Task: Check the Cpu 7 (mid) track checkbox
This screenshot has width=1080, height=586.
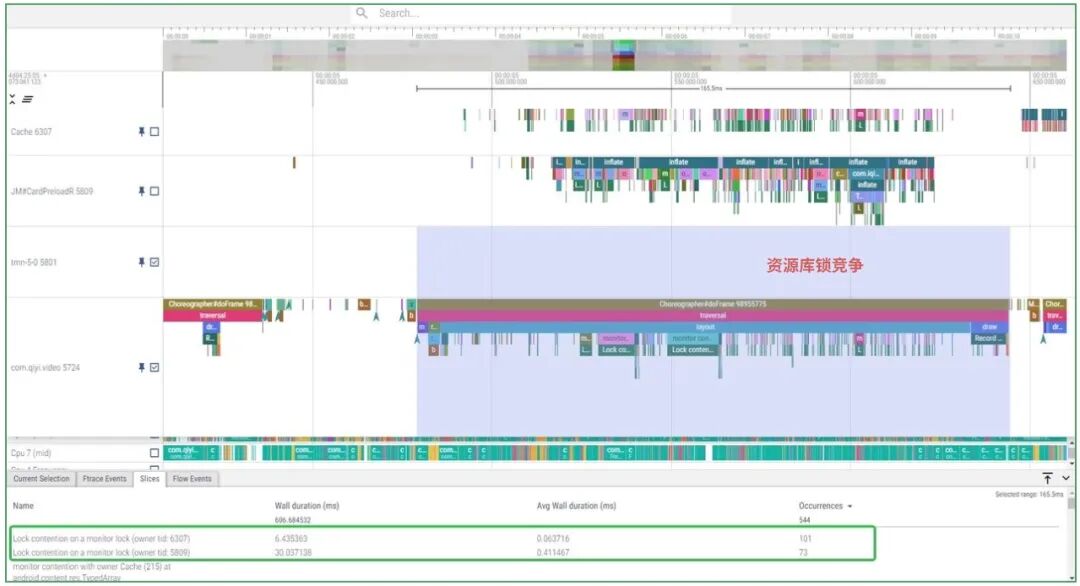Action: (x=154, y=453)
